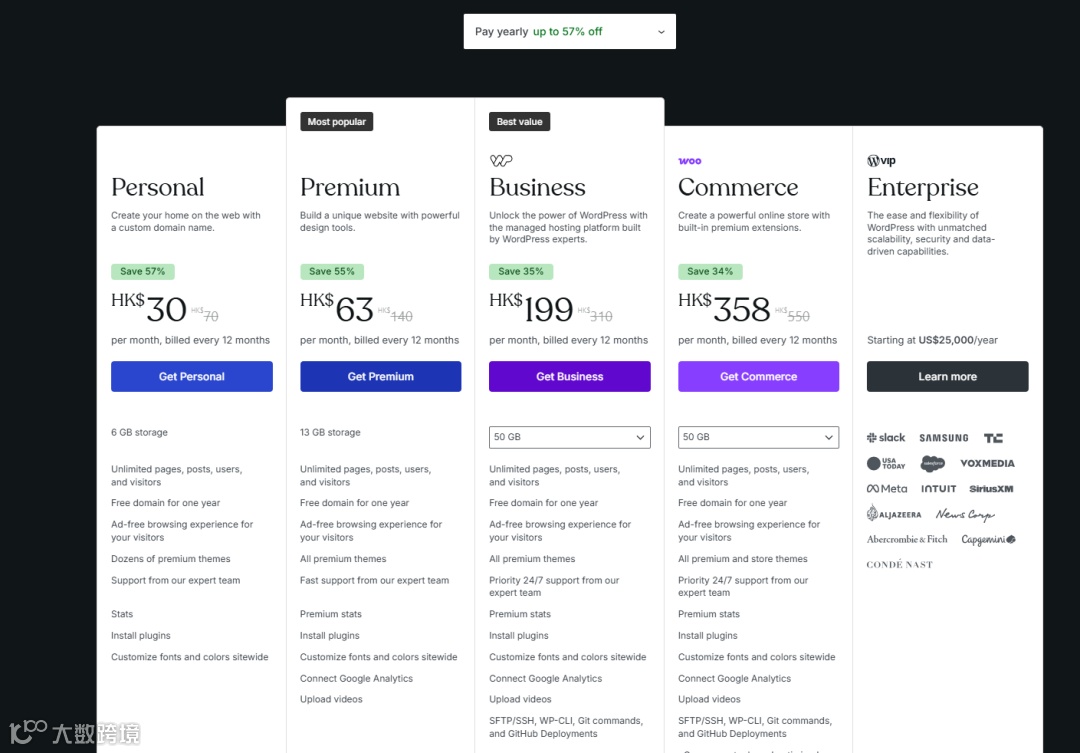
Task: Click the Al Jazeera logo
Action: coord(894,514)
